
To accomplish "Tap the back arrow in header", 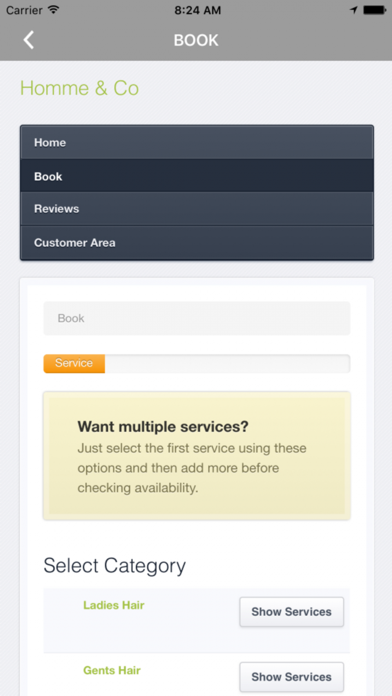I will (28, 40).
